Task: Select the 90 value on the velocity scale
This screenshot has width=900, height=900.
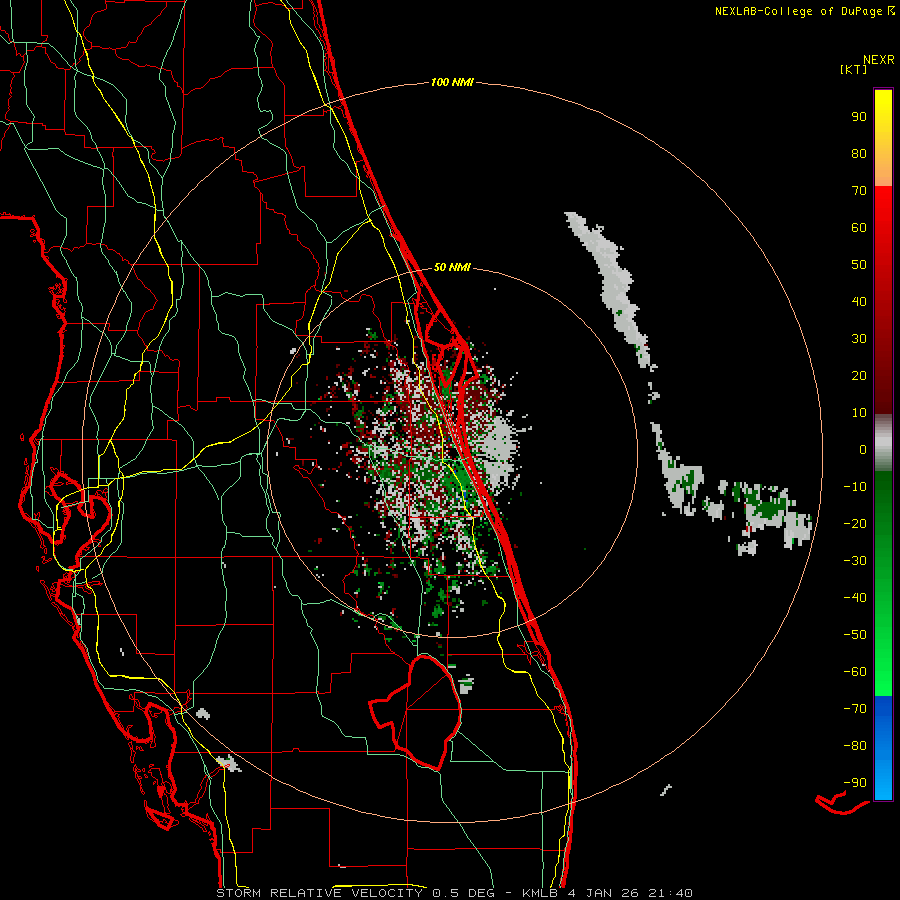Action: 859,117
